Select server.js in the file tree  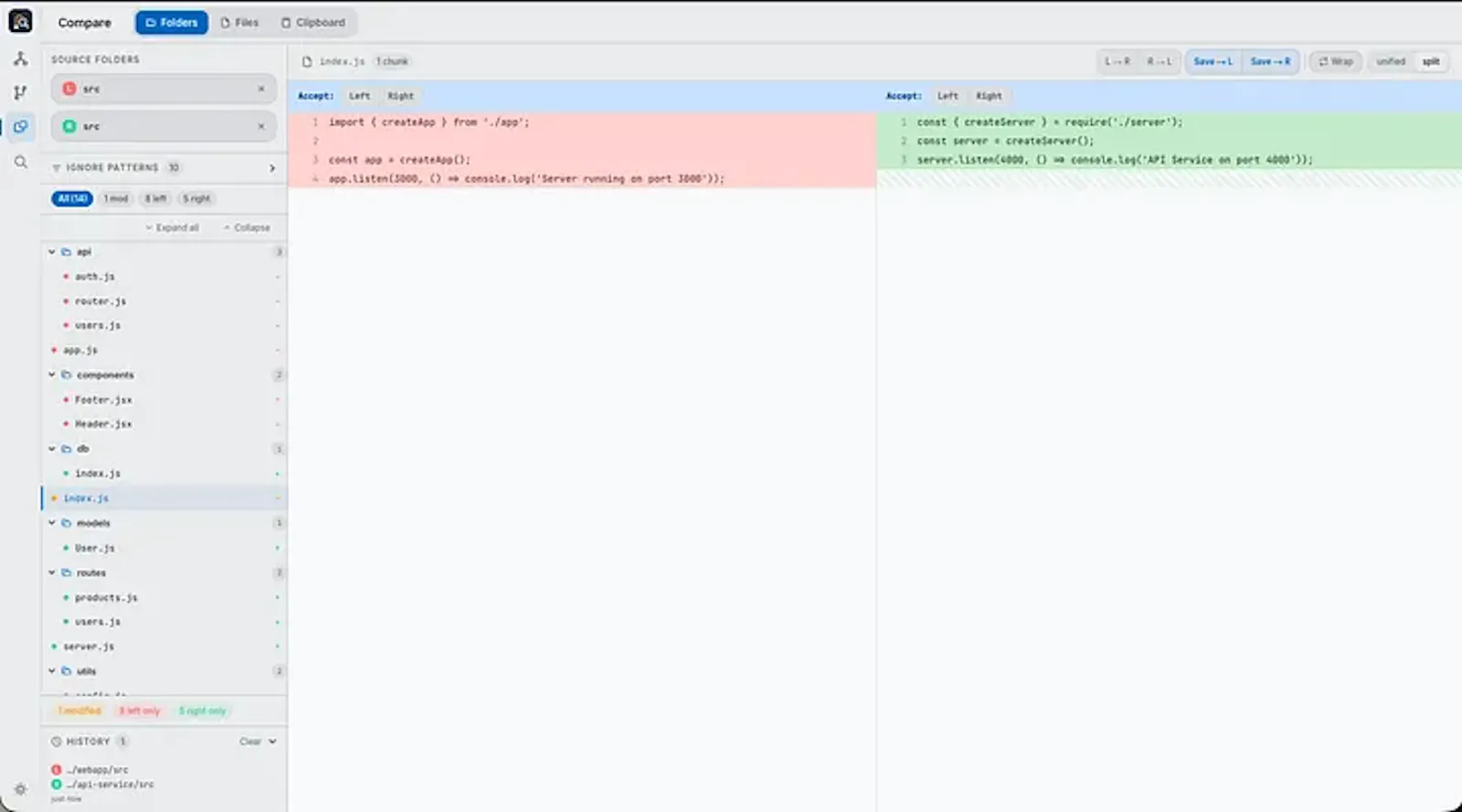tap(164, 647)
